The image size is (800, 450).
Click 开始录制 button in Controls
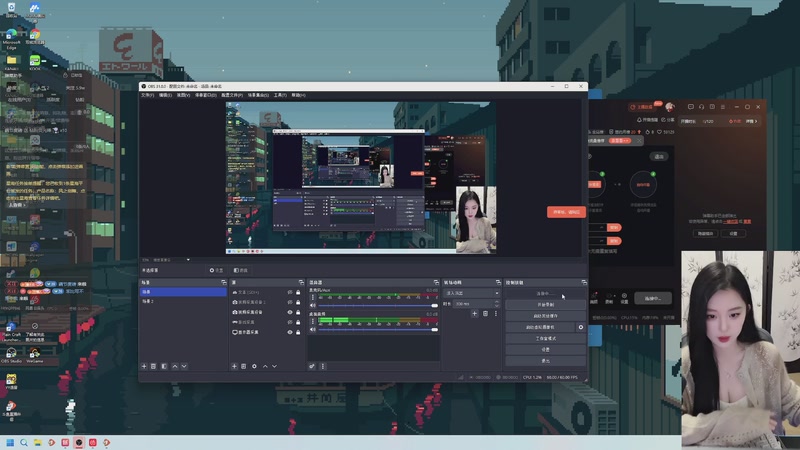(545, 305)
